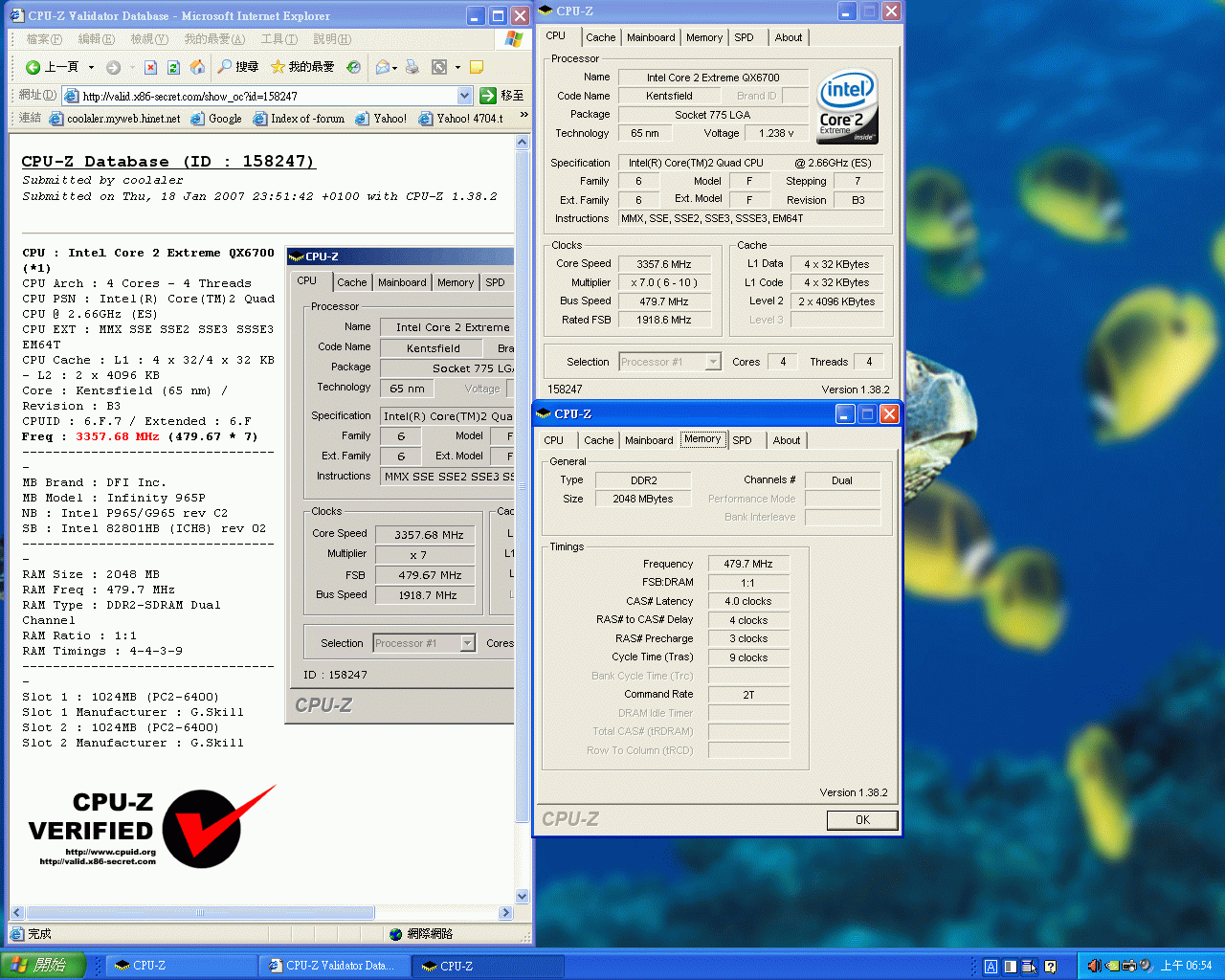
Task: Click the IE horizontal scrollbar left arrow
Action: tap(17, 913)
